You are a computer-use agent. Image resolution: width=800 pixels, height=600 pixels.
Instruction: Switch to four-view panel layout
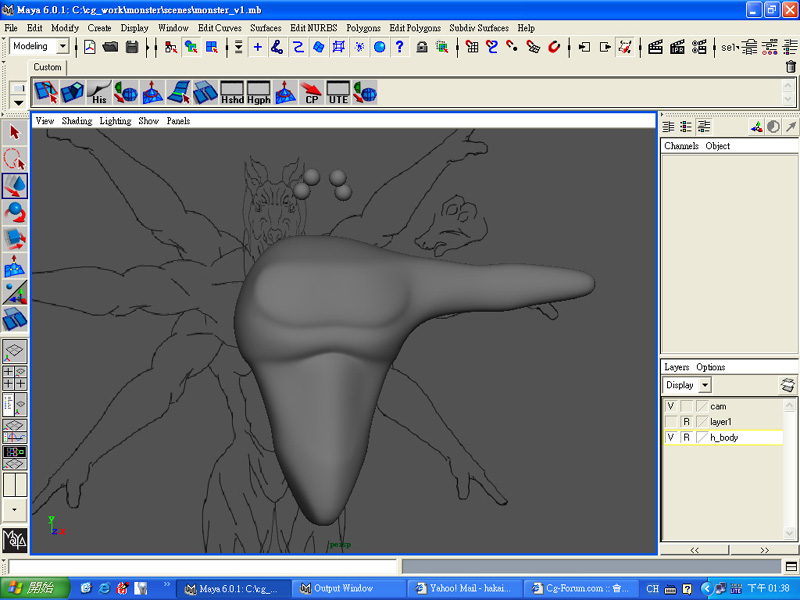(x=14, y=378)
